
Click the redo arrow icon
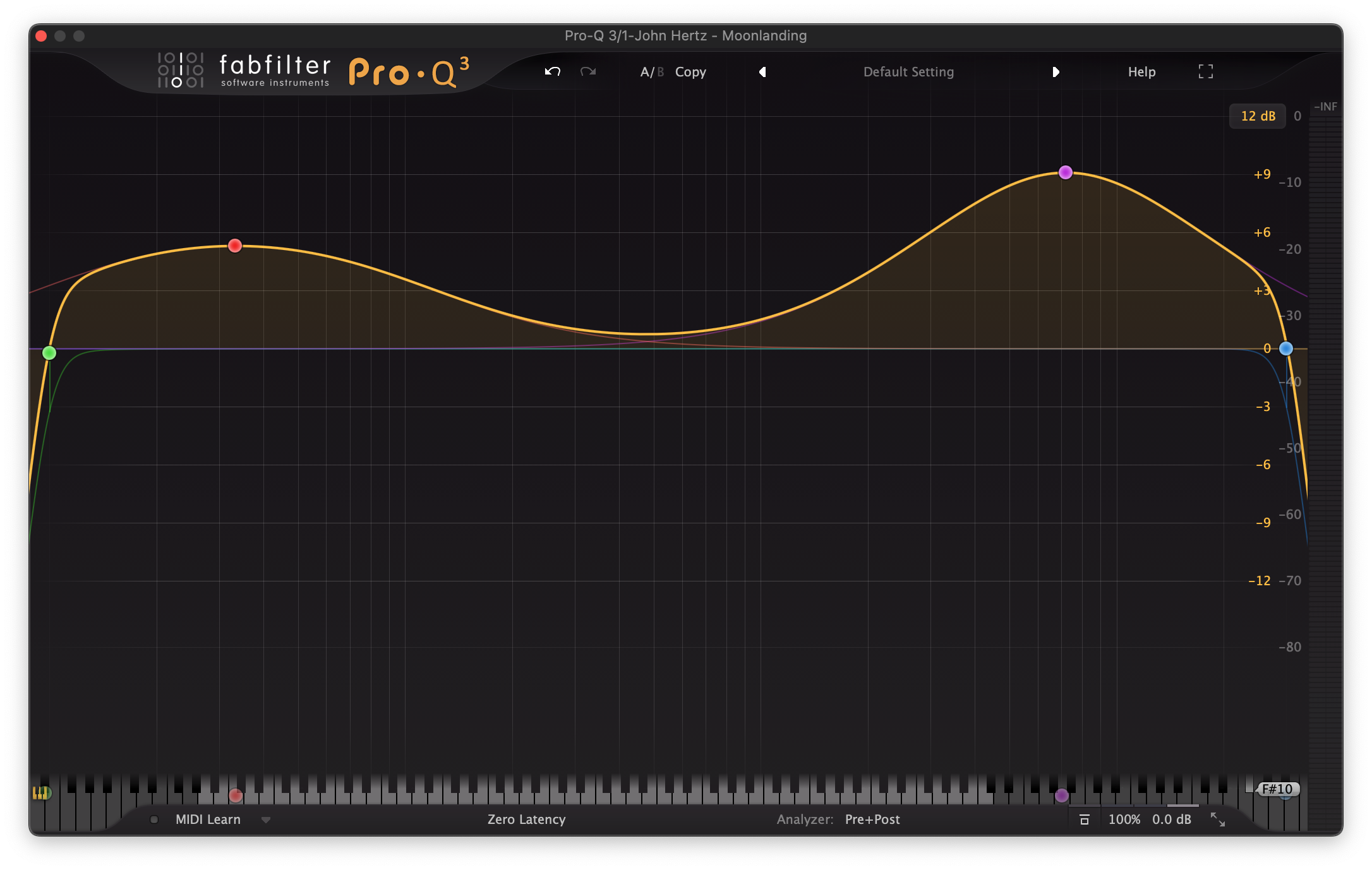click(588, 71)
